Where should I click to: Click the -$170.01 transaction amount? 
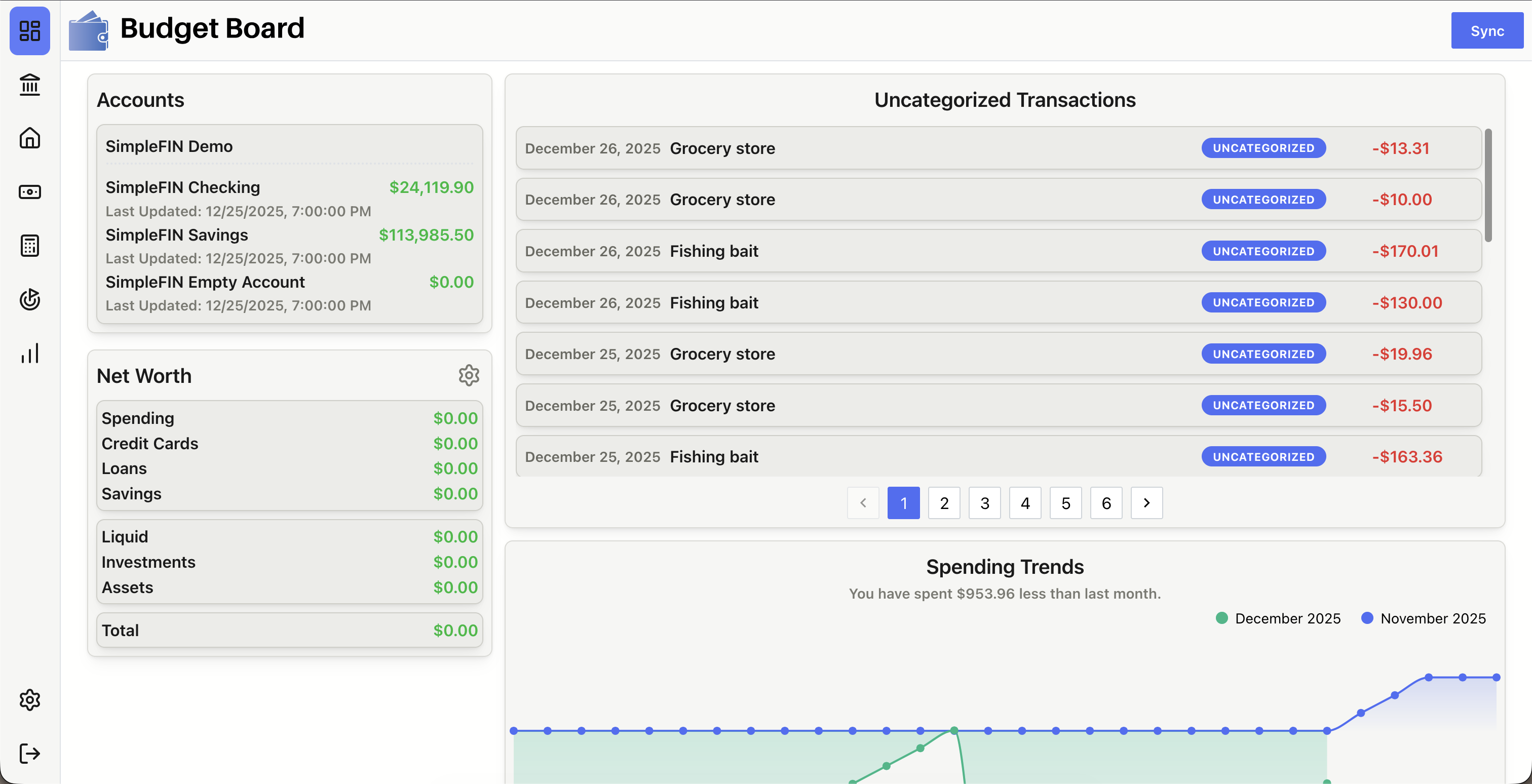click(1405, 251)
